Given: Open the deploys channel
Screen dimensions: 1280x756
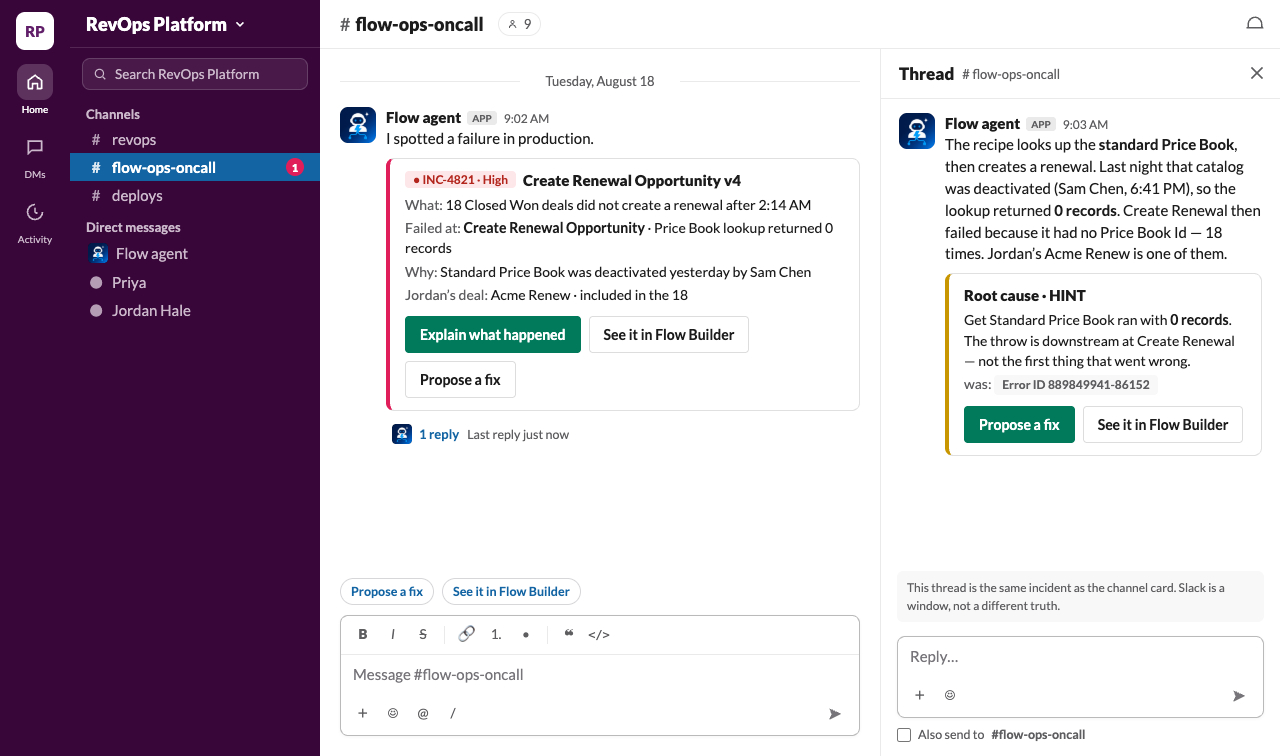Looking at the screenshot, I should (x=195, y=196).
